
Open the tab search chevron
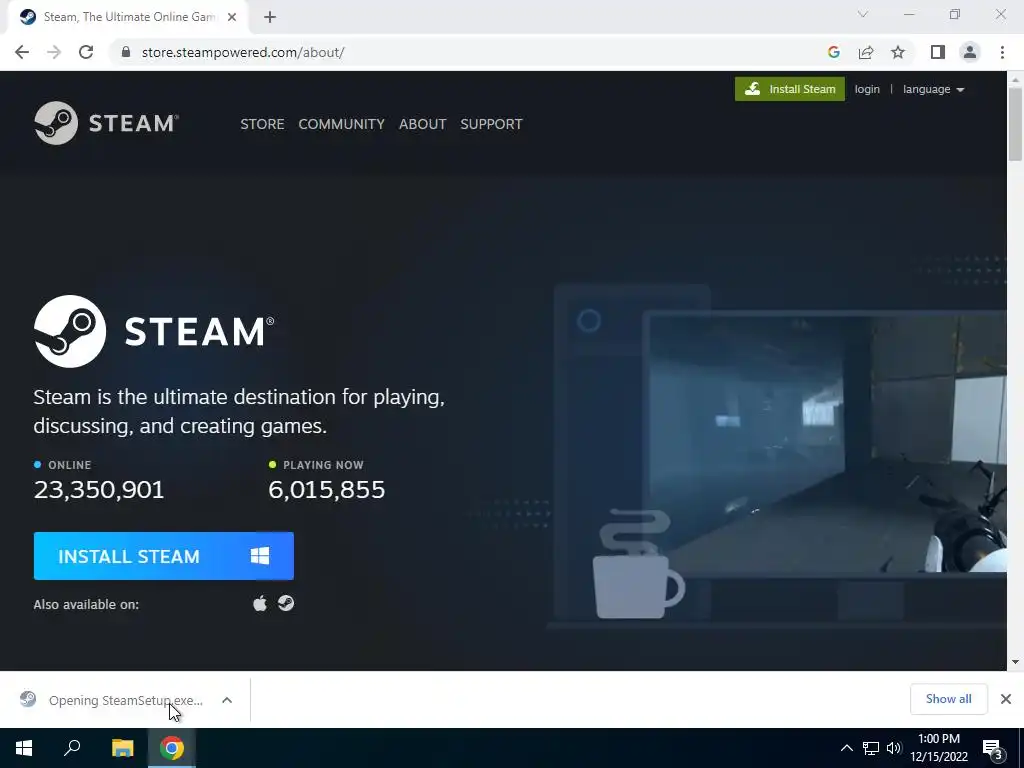pos(863,14)
